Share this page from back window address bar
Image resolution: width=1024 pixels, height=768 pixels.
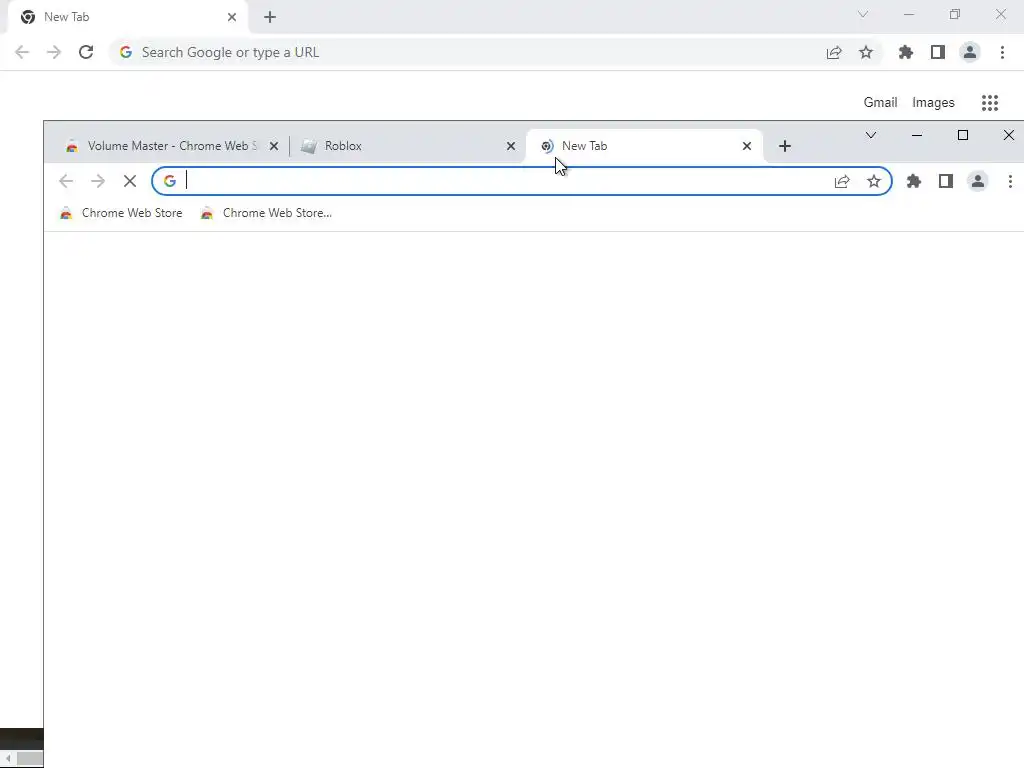click(x=834, y=52)
